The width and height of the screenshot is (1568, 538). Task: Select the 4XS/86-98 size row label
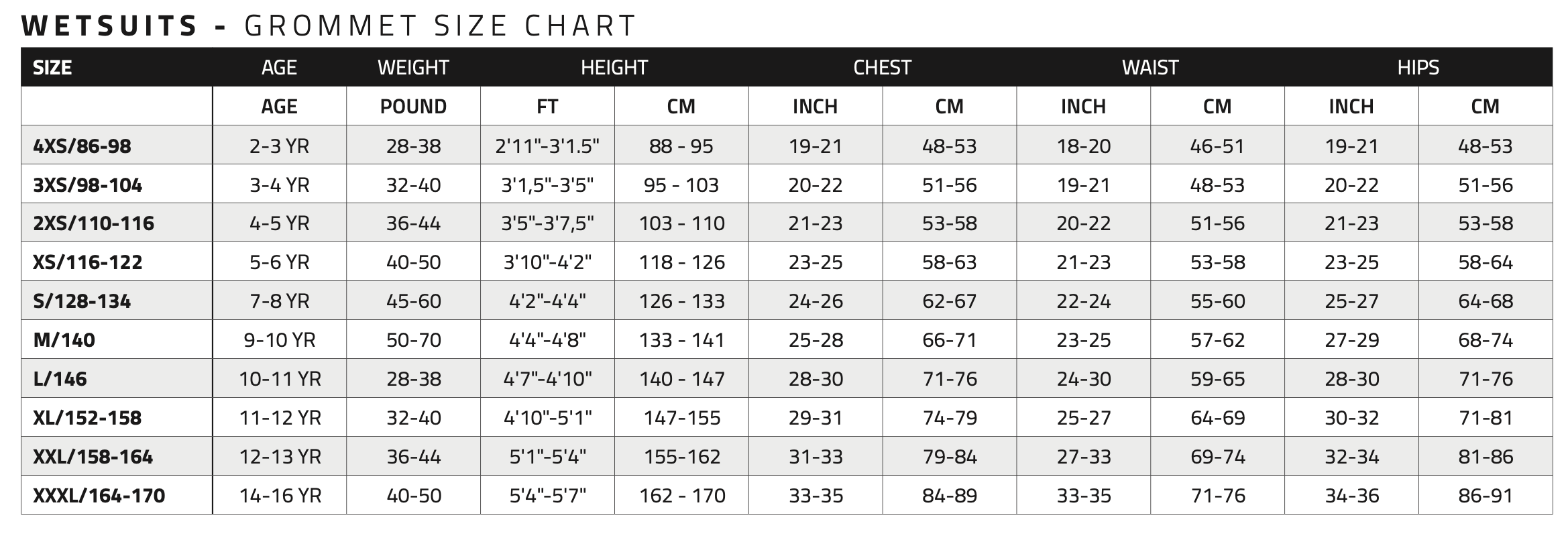pyautogui.click(x=82, y=146)
